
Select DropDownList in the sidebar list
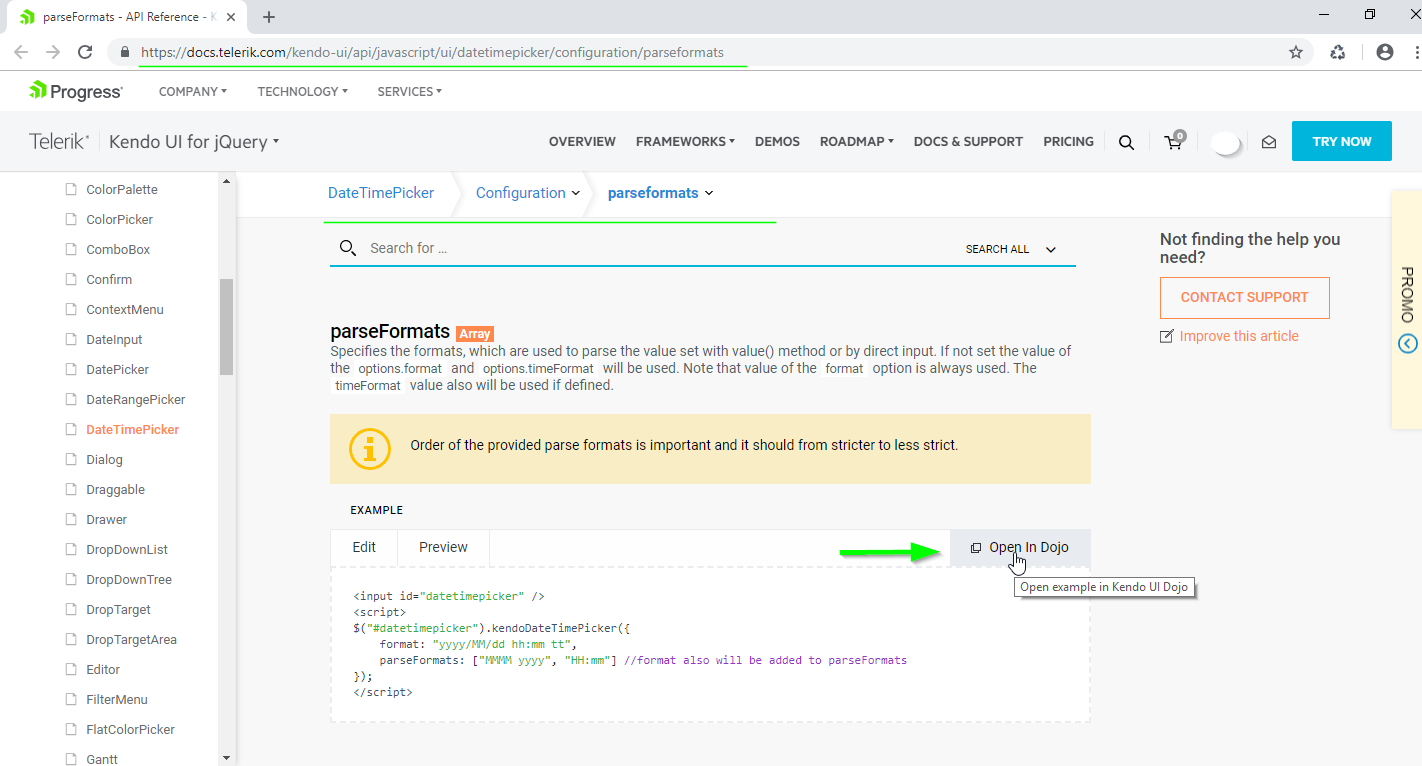click(127, 549)
